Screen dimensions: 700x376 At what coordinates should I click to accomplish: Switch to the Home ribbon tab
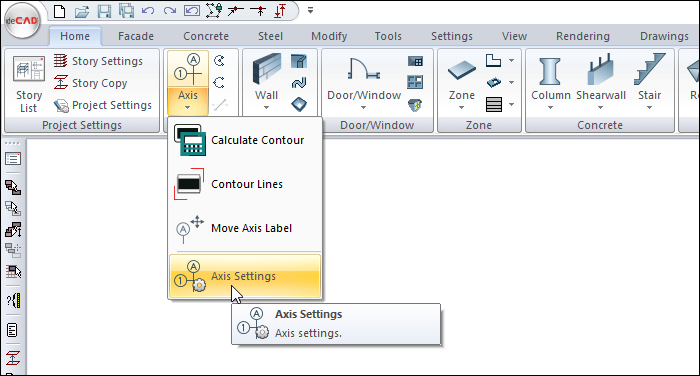(x=75, y=36)
